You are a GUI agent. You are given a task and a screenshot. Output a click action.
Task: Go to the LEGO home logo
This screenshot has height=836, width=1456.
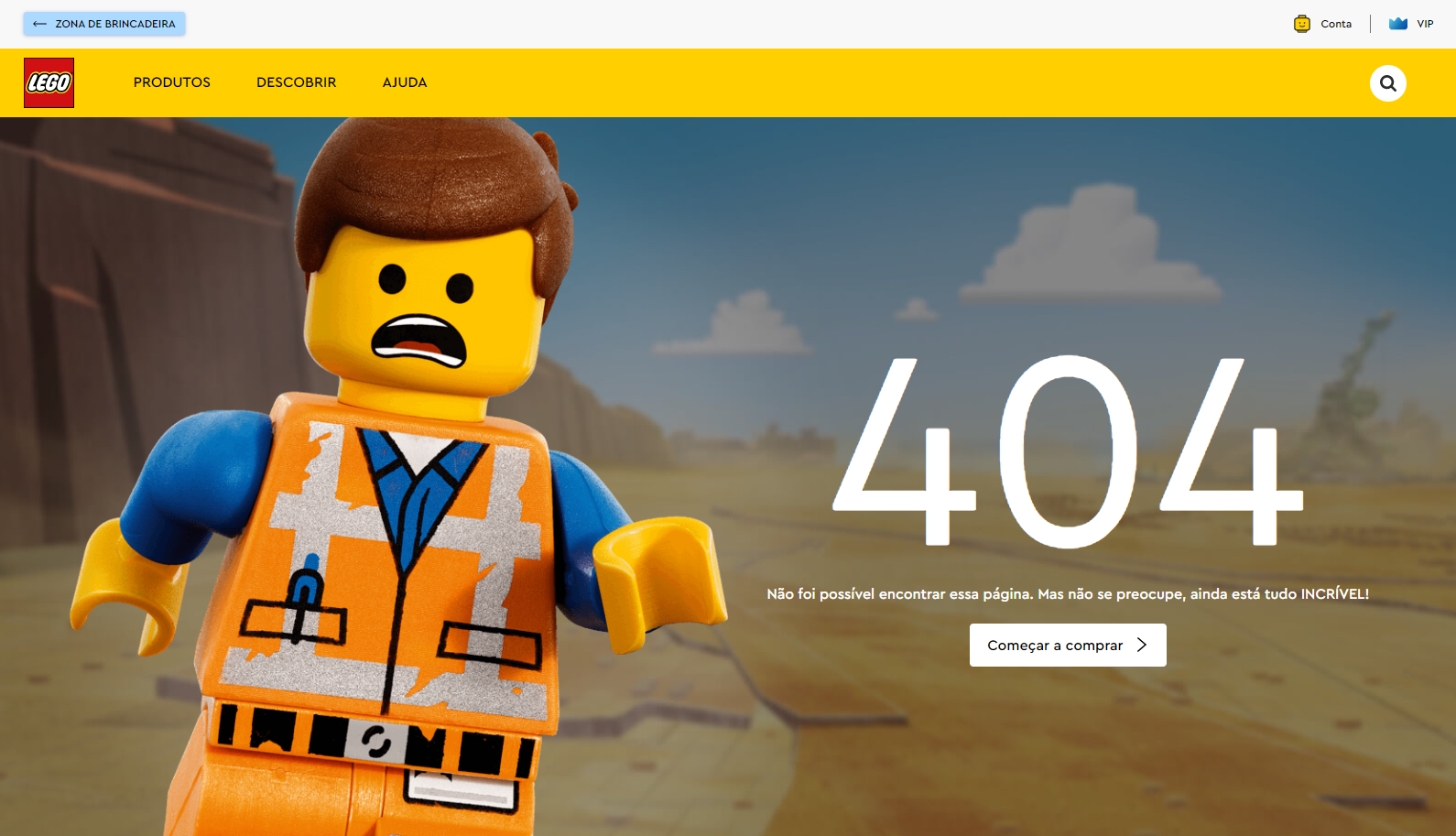[x=49, y=82]
